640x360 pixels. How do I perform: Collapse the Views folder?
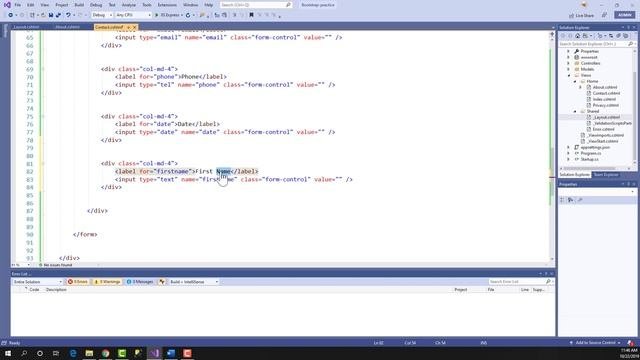569,76
